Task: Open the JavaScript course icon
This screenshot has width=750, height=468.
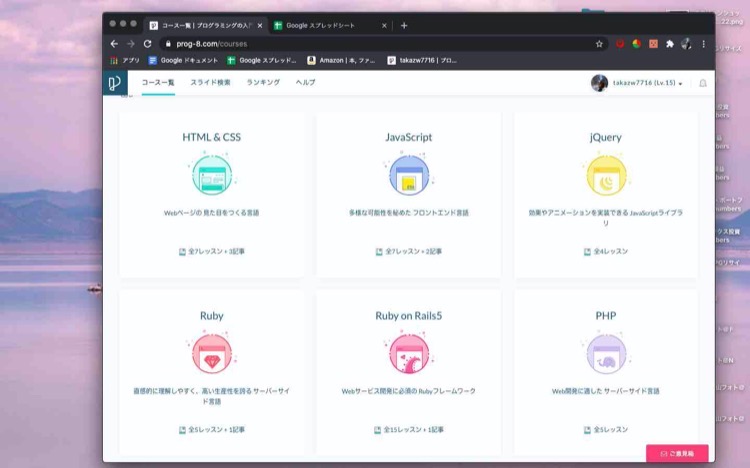Action: click(x=409, y=175)
